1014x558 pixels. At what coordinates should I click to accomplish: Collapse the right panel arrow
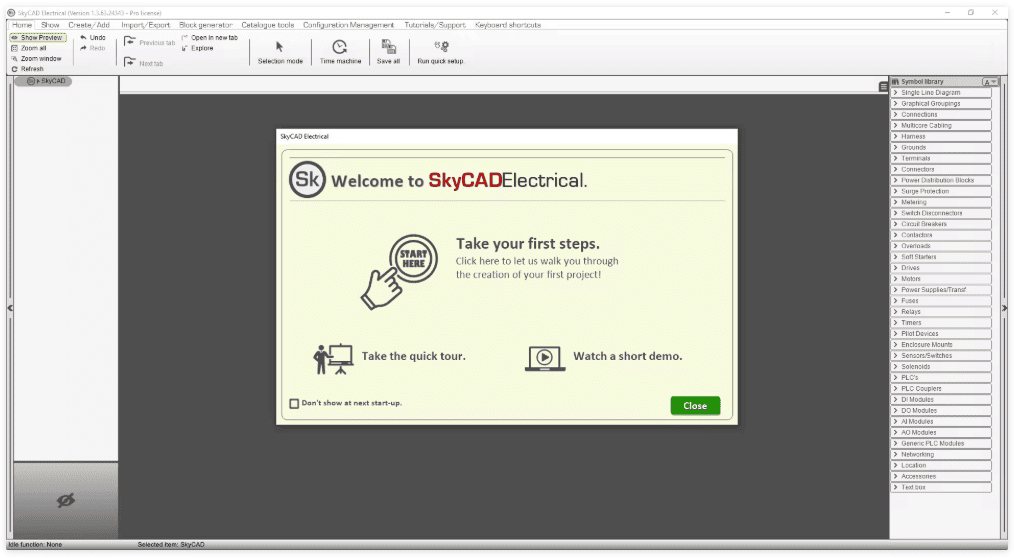pos(1004,308)
